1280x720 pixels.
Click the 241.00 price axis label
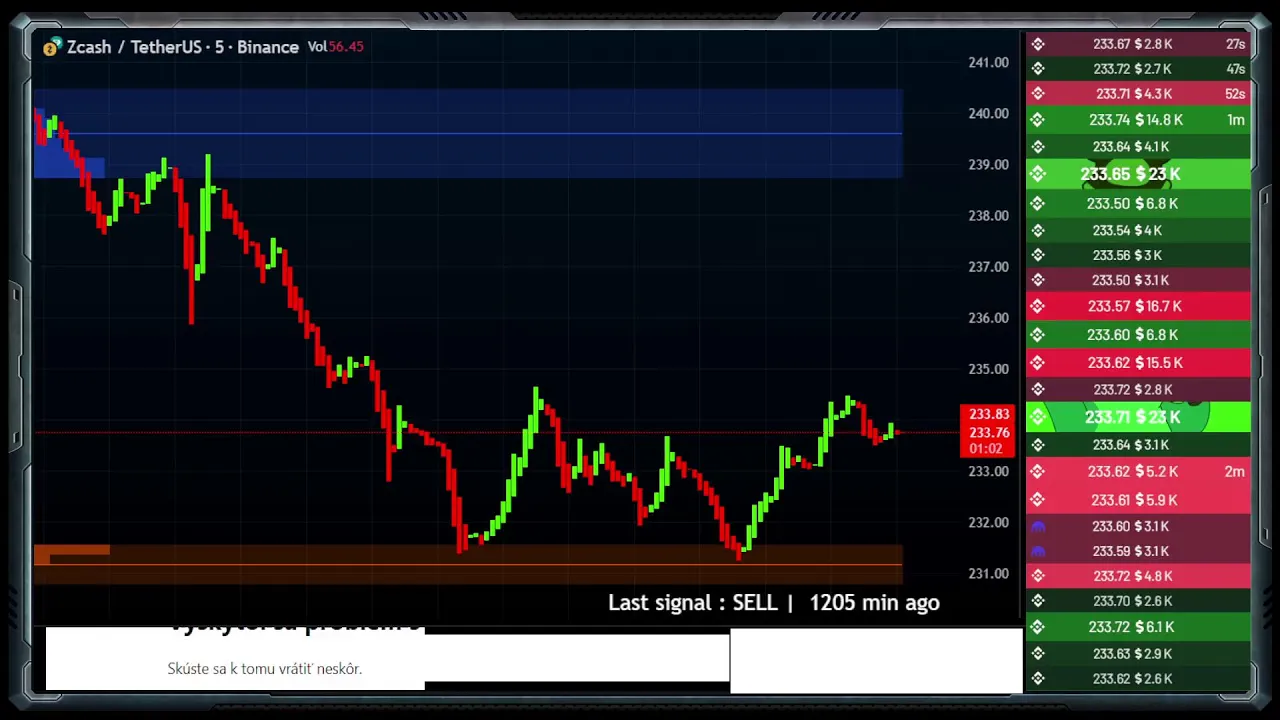pyautogui.click(x=988, y=62)
